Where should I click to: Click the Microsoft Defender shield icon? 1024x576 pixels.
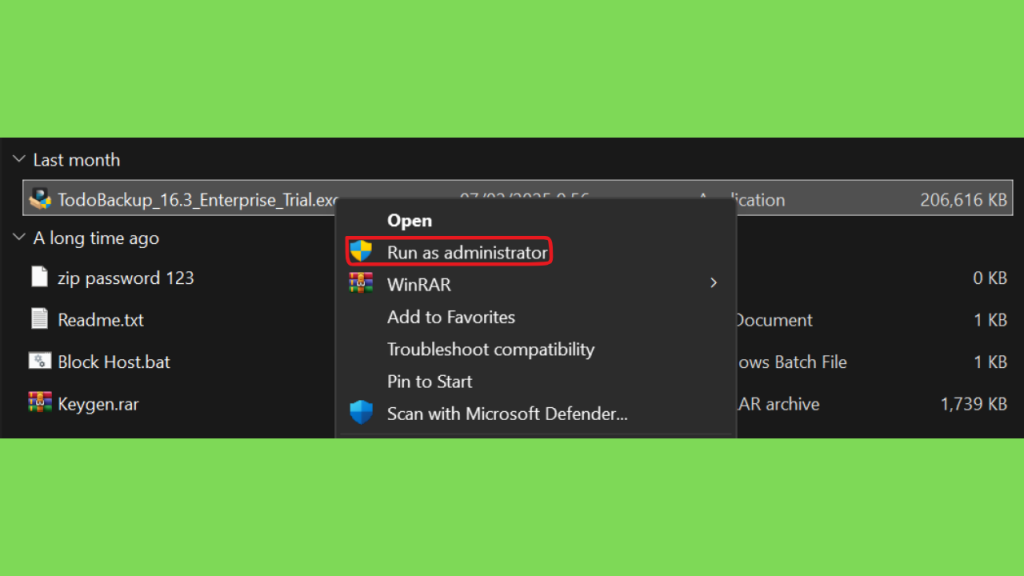click(360, 412)
